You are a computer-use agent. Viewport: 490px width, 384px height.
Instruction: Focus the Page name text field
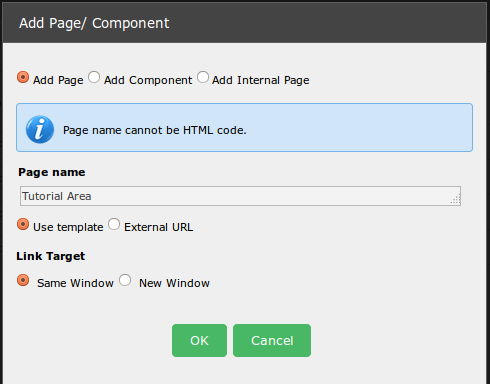click(240, 196)
